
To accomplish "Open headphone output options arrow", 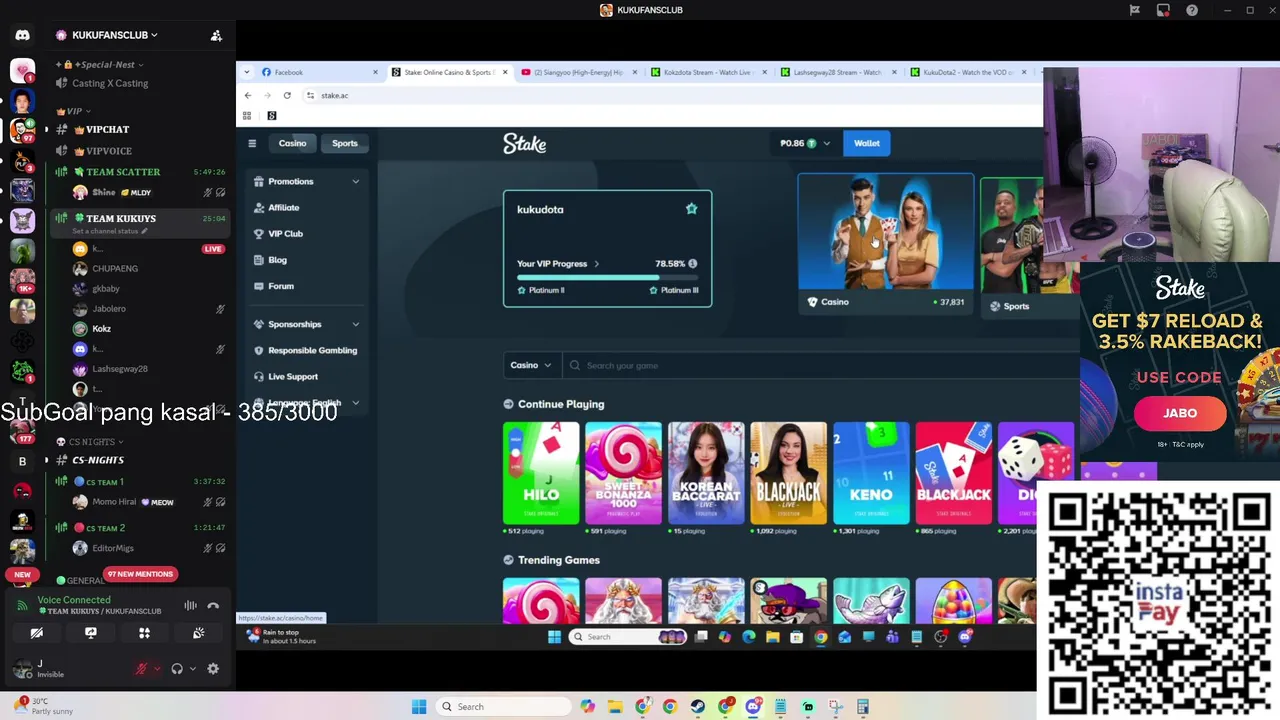I will click(192, 669).
